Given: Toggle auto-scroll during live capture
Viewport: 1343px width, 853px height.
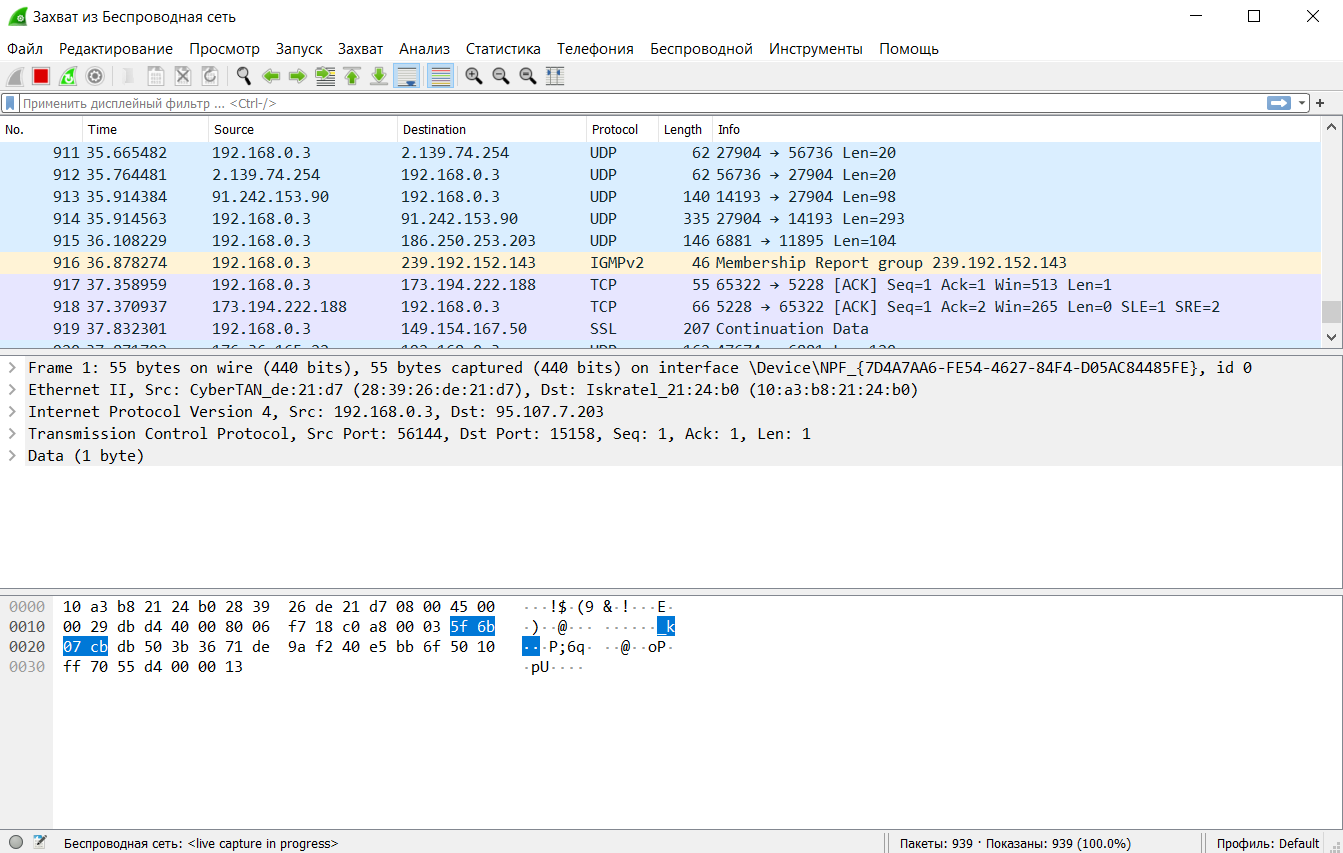Looking at the screenshot, I should (406, 76).
